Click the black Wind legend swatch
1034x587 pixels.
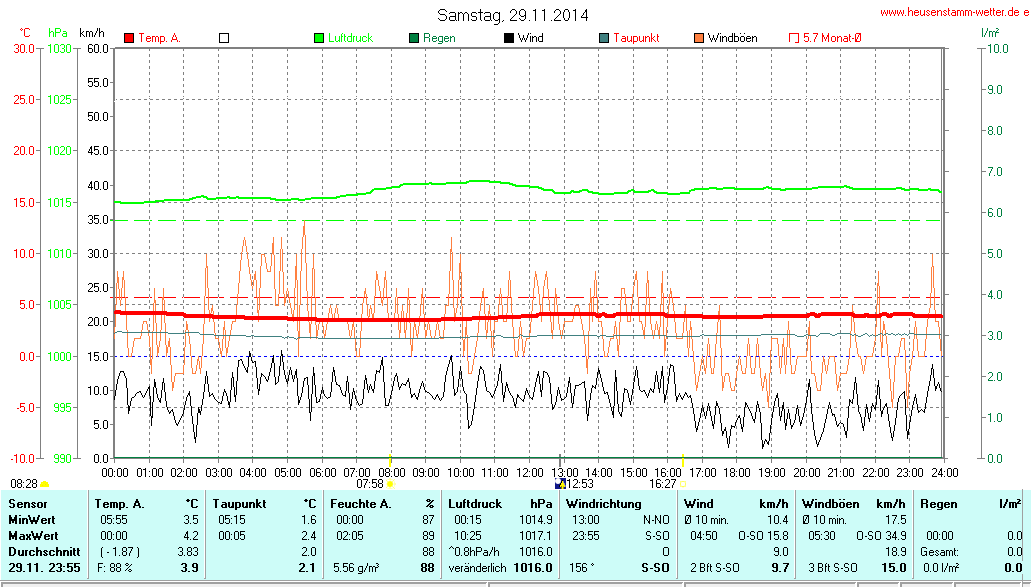(509, 38)
